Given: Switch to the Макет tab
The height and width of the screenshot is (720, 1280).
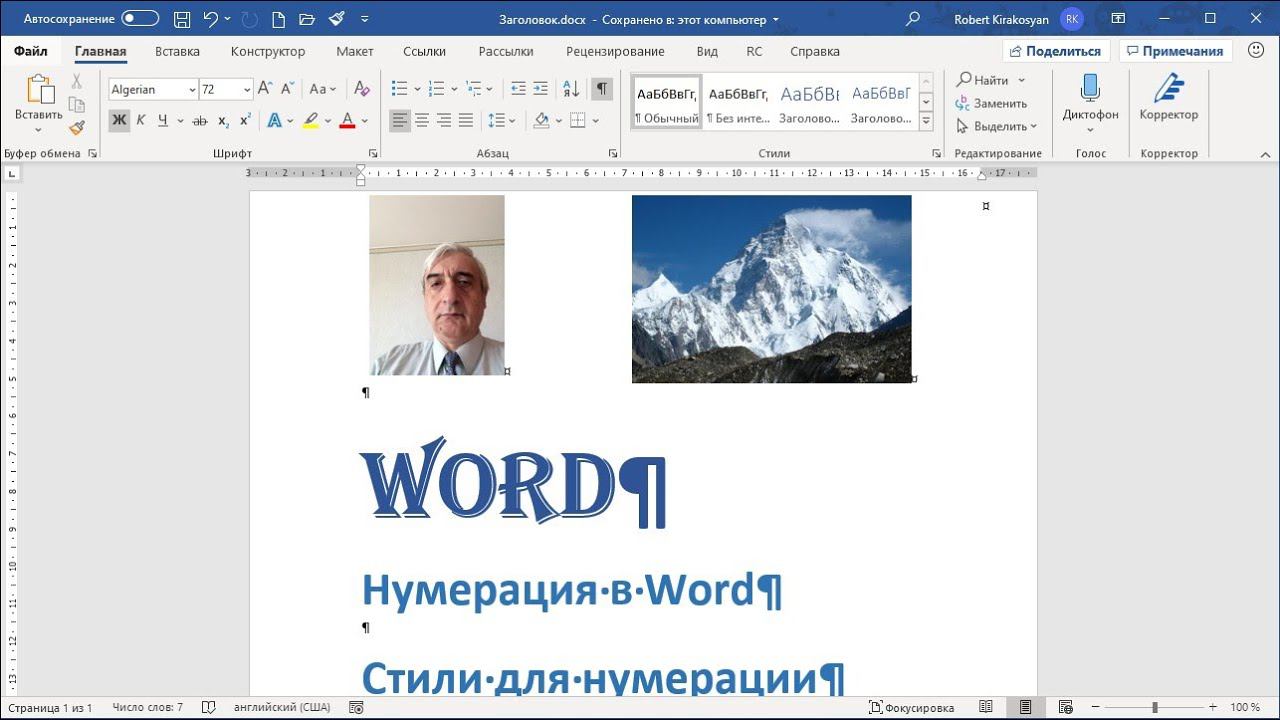Looking at the screenshot, I should (x=355, y=51).
